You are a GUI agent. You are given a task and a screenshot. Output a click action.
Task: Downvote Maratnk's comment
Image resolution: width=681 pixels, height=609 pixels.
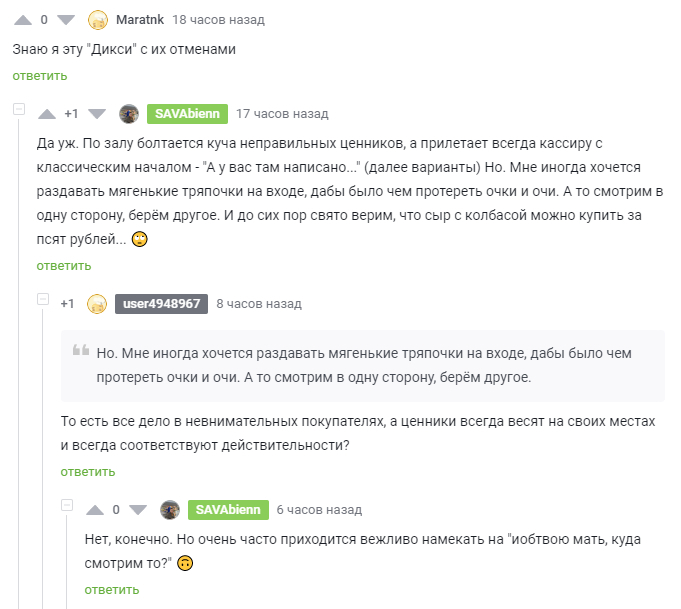[x=66, y=20]
